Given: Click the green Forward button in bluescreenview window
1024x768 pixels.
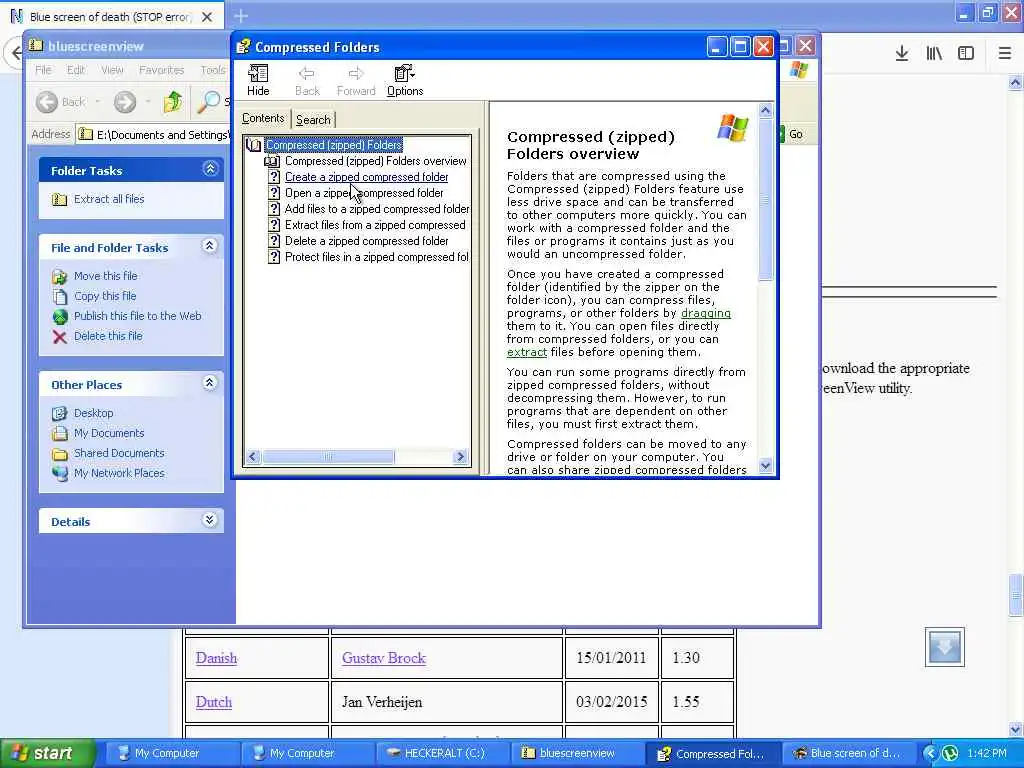Looking at the screenshot, I should (125, 102).
